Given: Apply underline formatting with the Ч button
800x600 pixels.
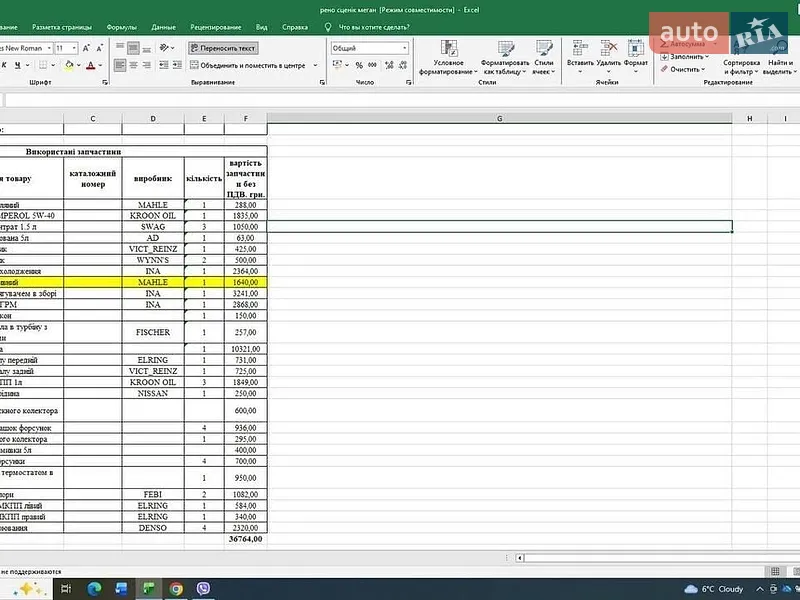Looking at the screenshot, I should coord(18,65).
